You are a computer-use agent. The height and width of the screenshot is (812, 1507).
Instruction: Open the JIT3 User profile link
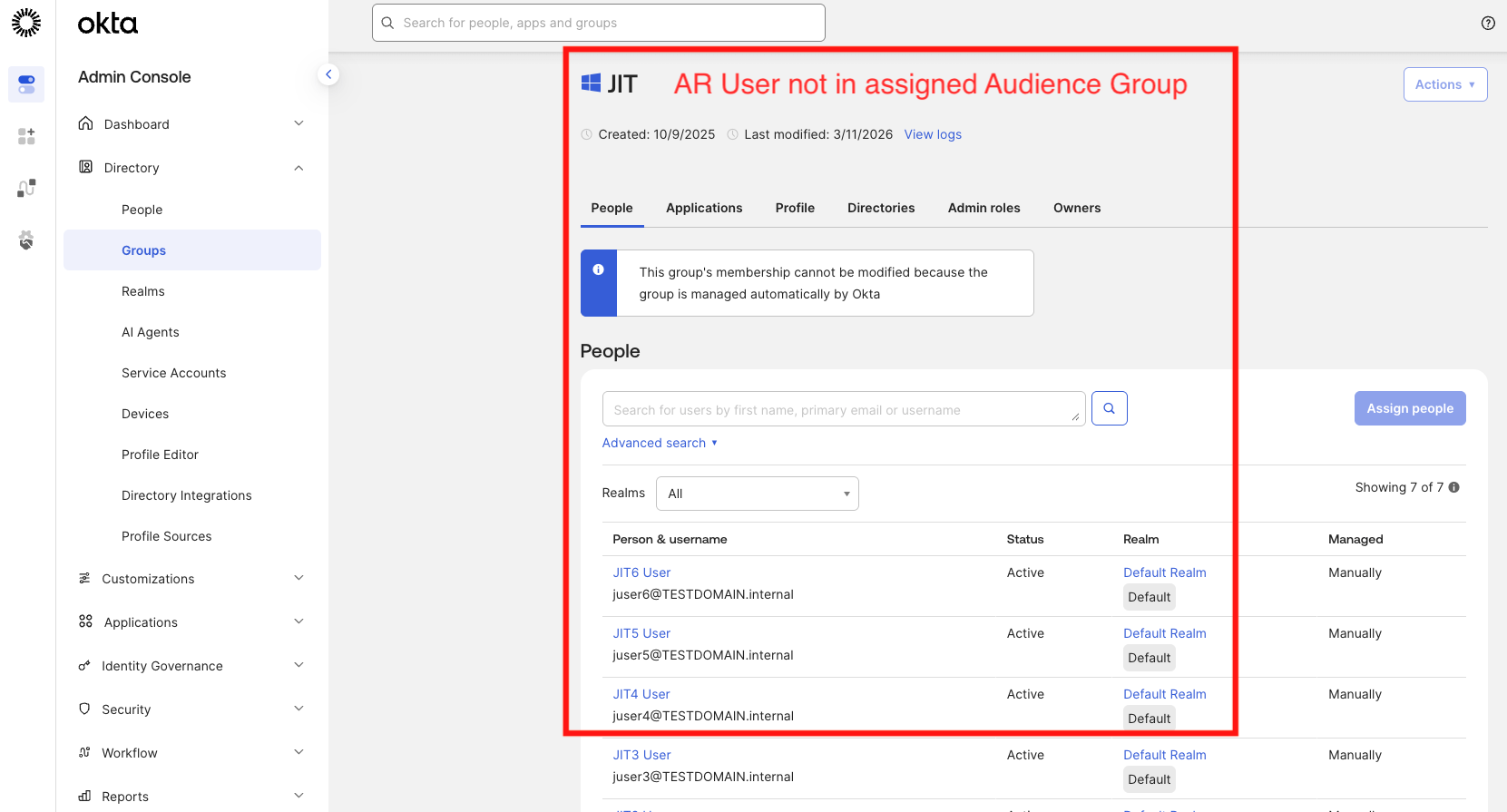(641, 755)
